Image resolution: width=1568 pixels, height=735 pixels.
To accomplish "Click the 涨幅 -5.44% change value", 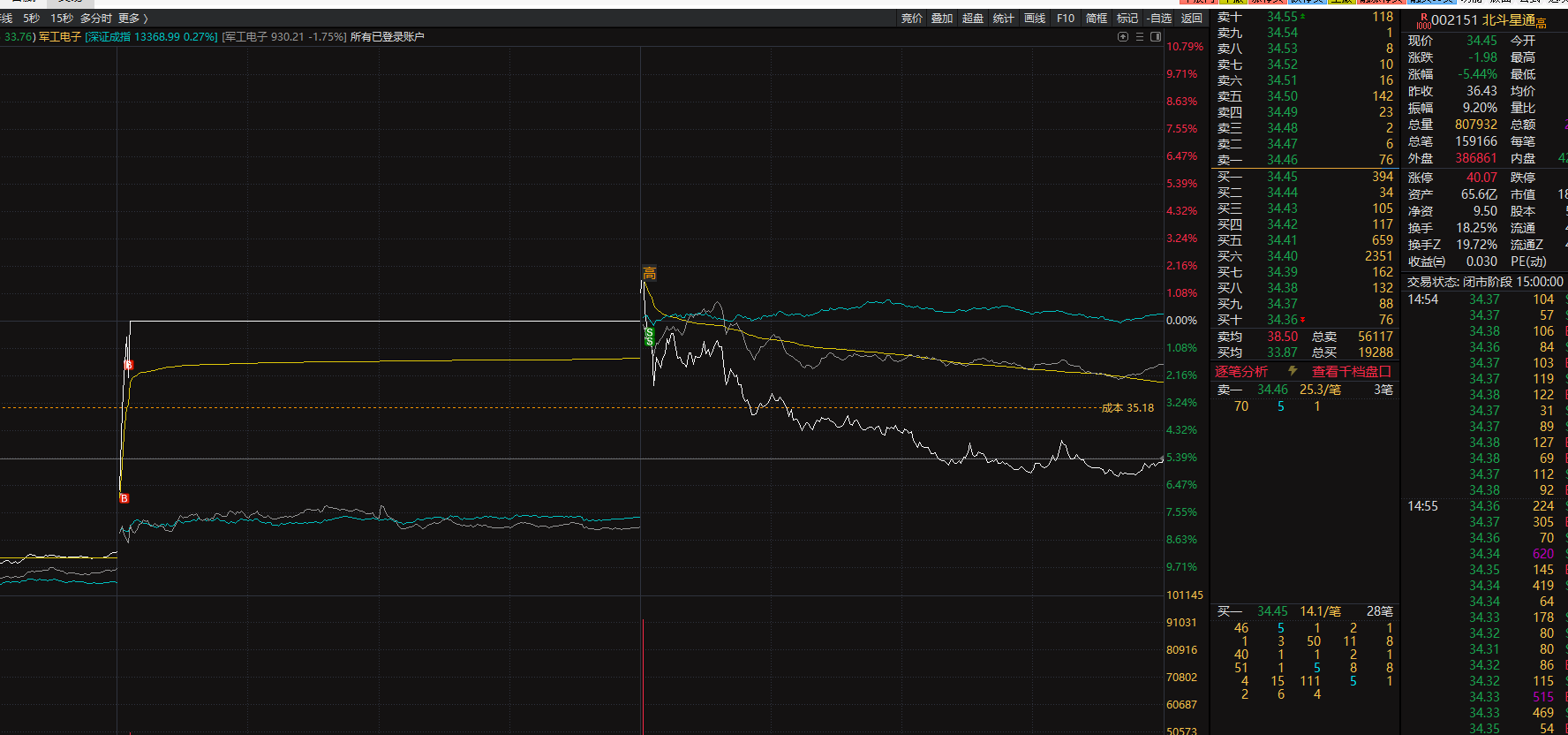I will tap(1478, 74).
